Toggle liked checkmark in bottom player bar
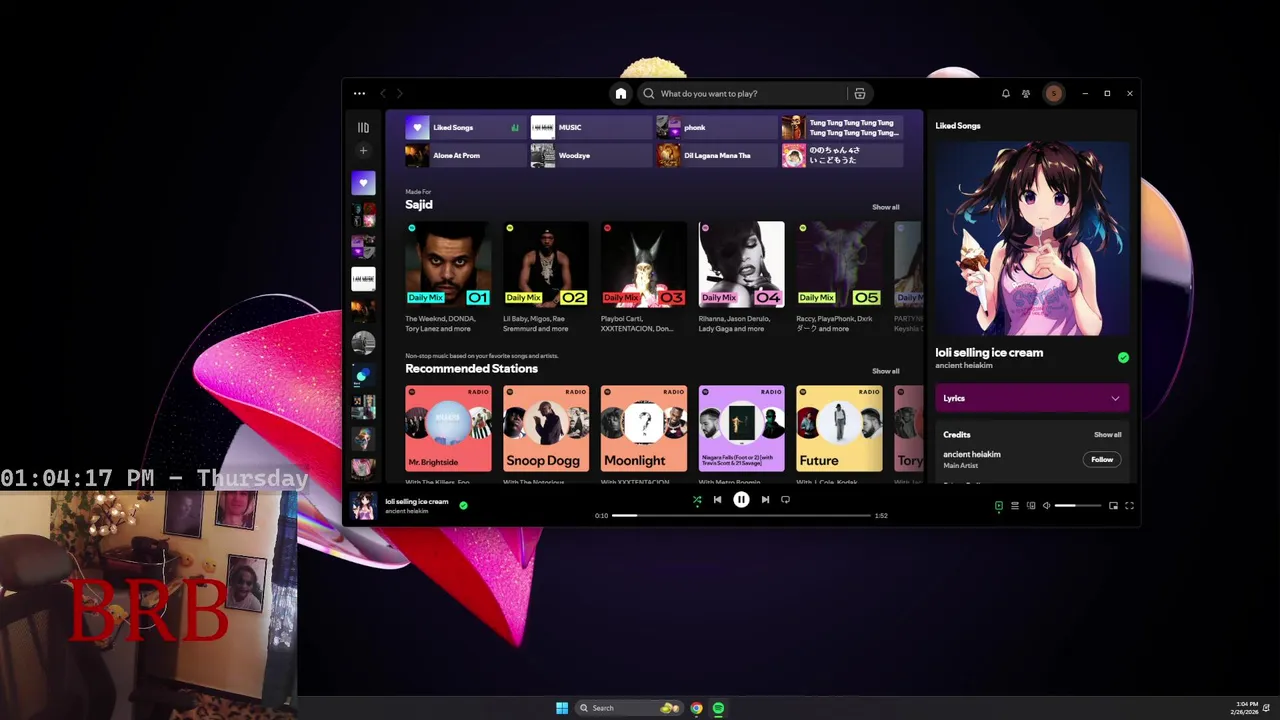1280x720 pixels. pyautogui.click(x=463, y=506)
